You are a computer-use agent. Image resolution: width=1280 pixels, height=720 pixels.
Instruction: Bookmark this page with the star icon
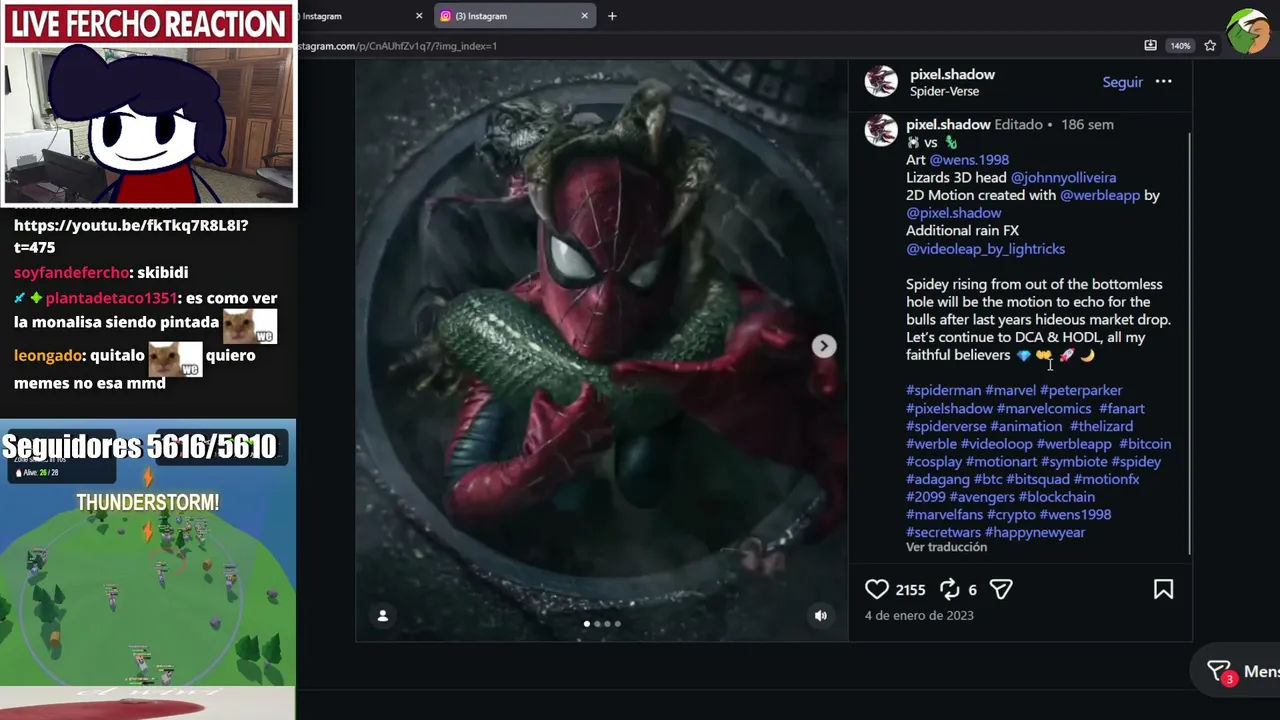(1210, 46)
